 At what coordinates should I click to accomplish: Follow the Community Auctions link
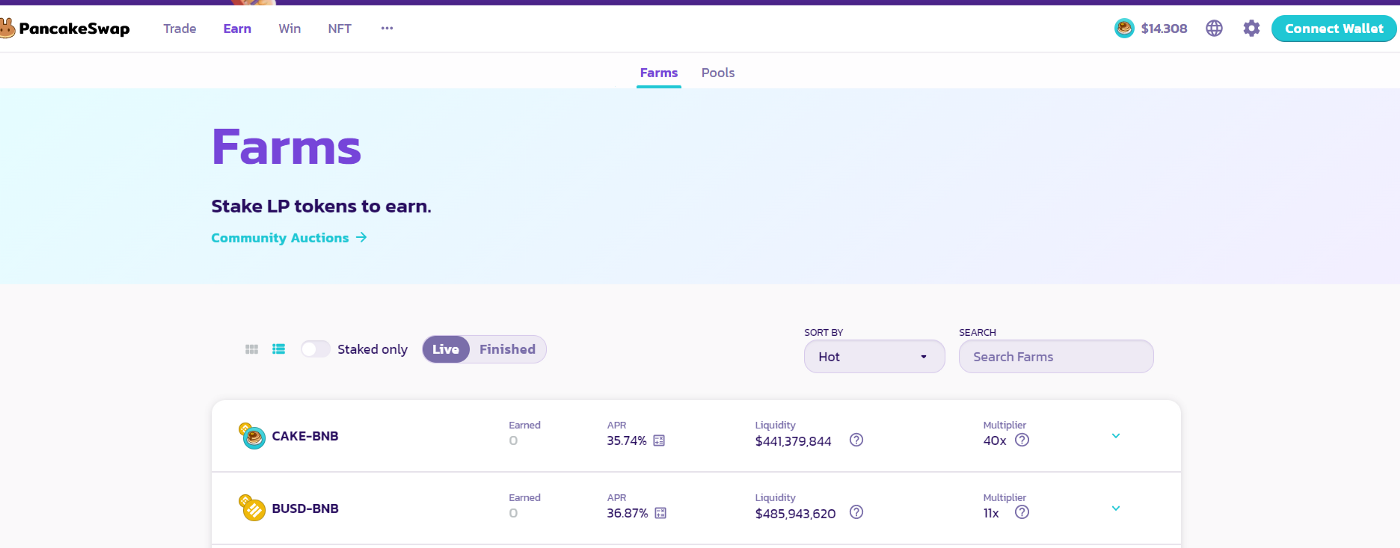click(x=289, y=238)
